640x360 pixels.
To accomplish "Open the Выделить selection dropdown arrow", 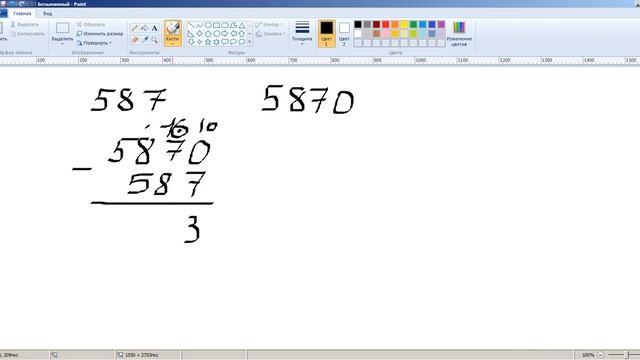I will pos(62,43).
